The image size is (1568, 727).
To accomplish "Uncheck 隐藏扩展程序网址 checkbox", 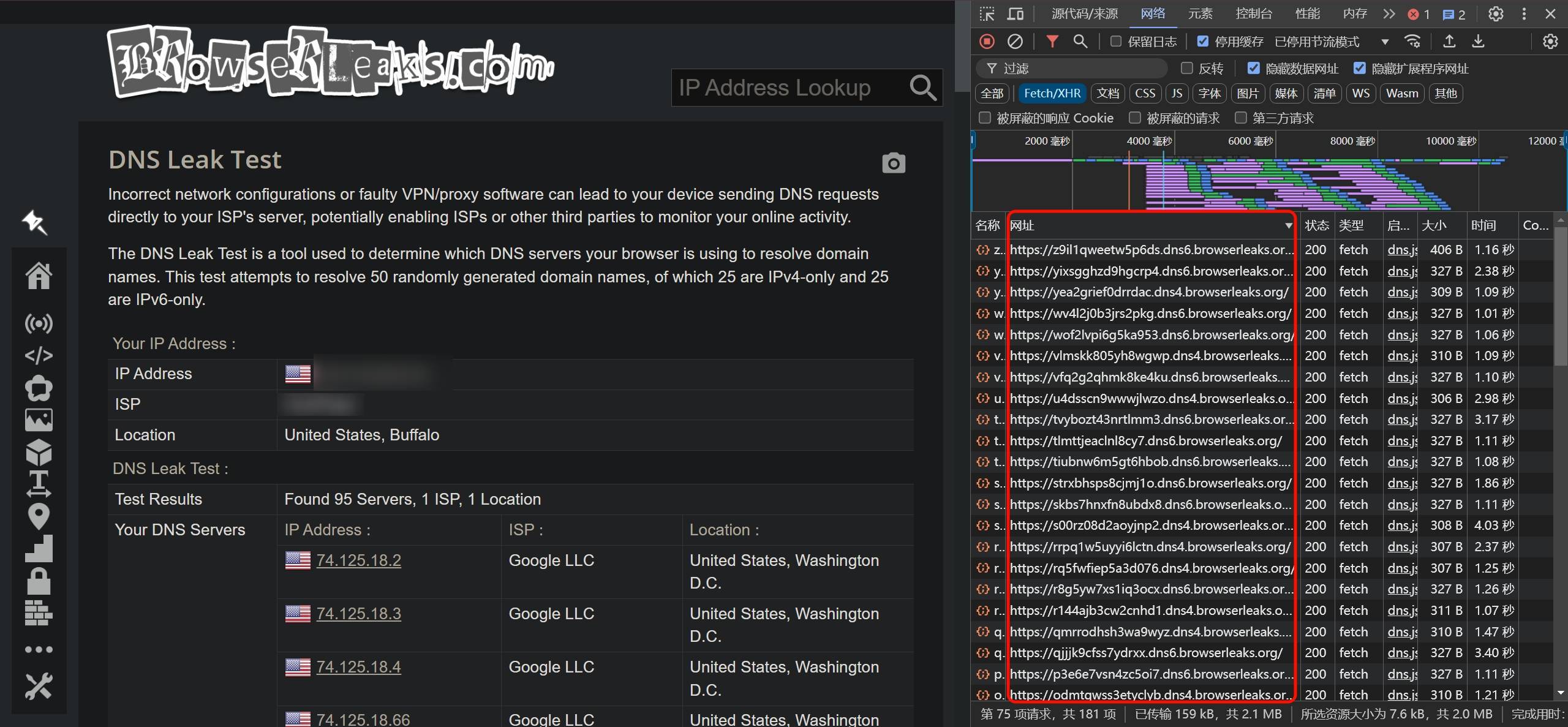I will (1360, 68).
